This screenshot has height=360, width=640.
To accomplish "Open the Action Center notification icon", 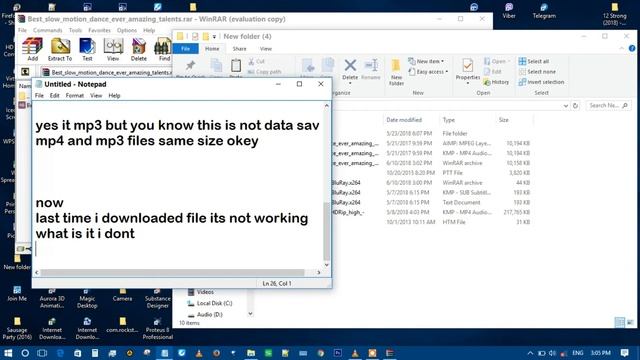I will pyautogui.click(x=624, y=353).
